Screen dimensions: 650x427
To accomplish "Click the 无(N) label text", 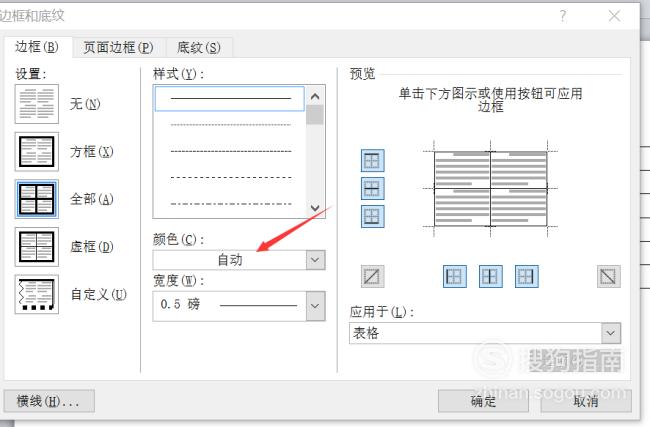I will pos(85,104).
